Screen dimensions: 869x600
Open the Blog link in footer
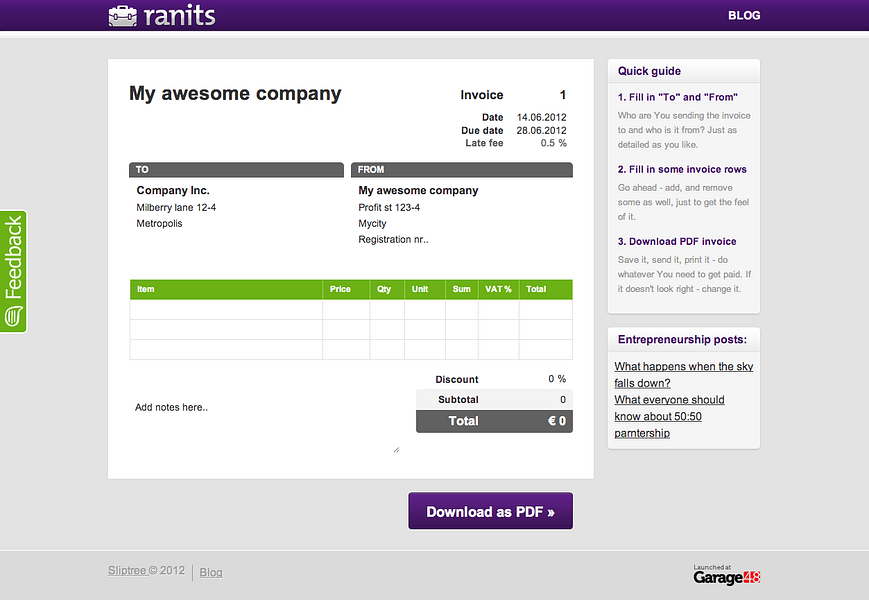[211, 572]
